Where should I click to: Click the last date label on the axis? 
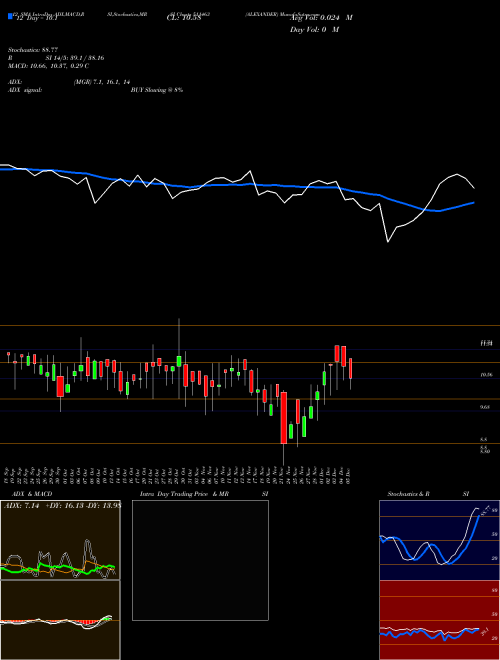coord(349,475)
